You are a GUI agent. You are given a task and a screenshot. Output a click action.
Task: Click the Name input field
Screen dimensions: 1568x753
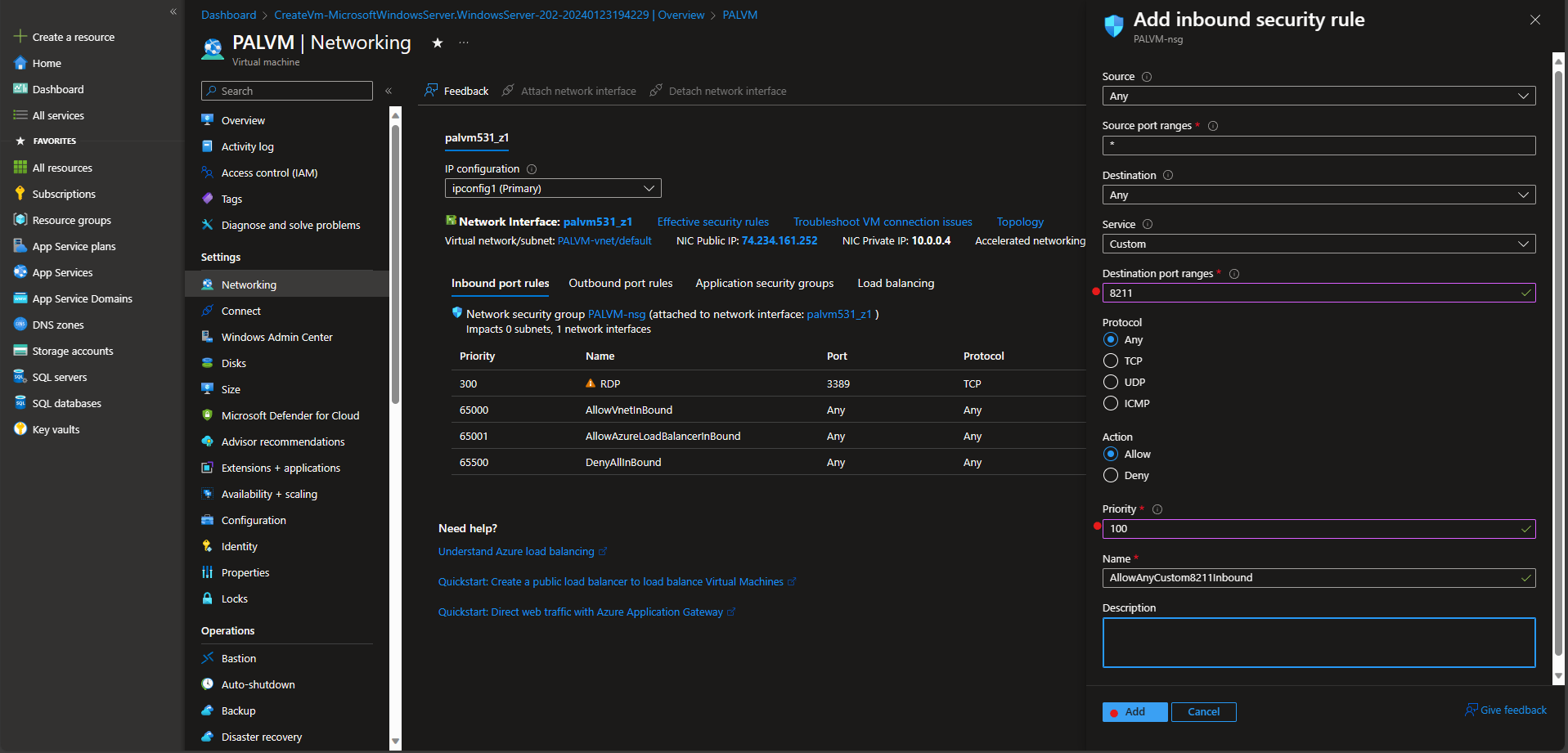pyautogui.click(x=1319, y=578)
